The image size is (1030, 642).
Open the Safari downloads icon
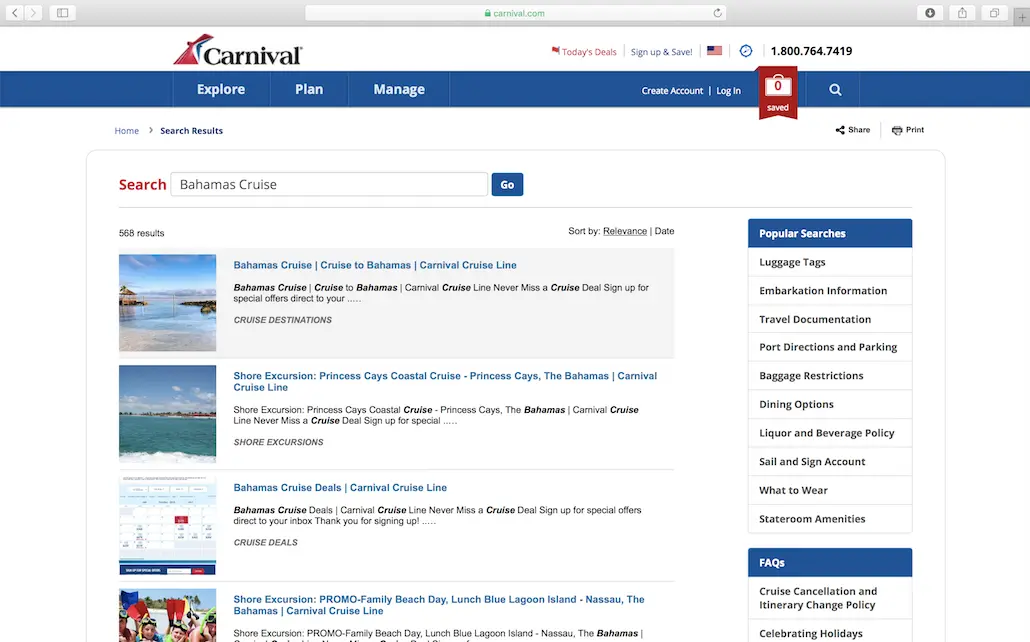coord(930,12)
